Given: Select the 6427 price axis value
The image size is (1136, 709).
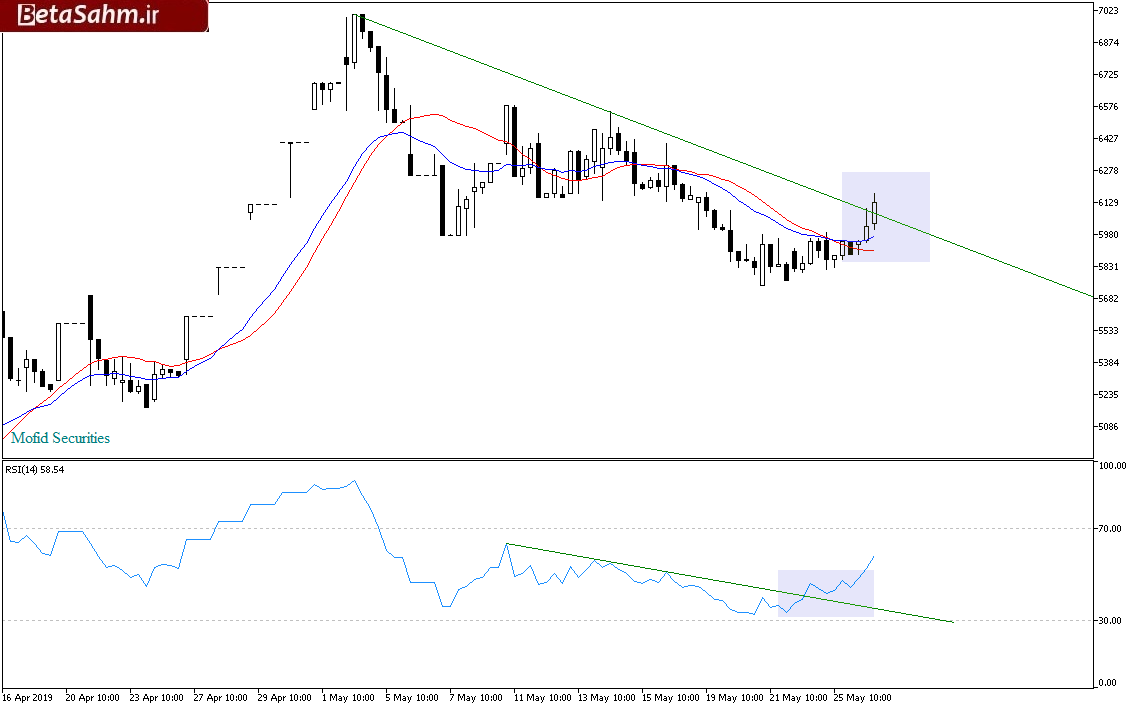Looking at the screenshot, I should click(x=1108, y=138).
